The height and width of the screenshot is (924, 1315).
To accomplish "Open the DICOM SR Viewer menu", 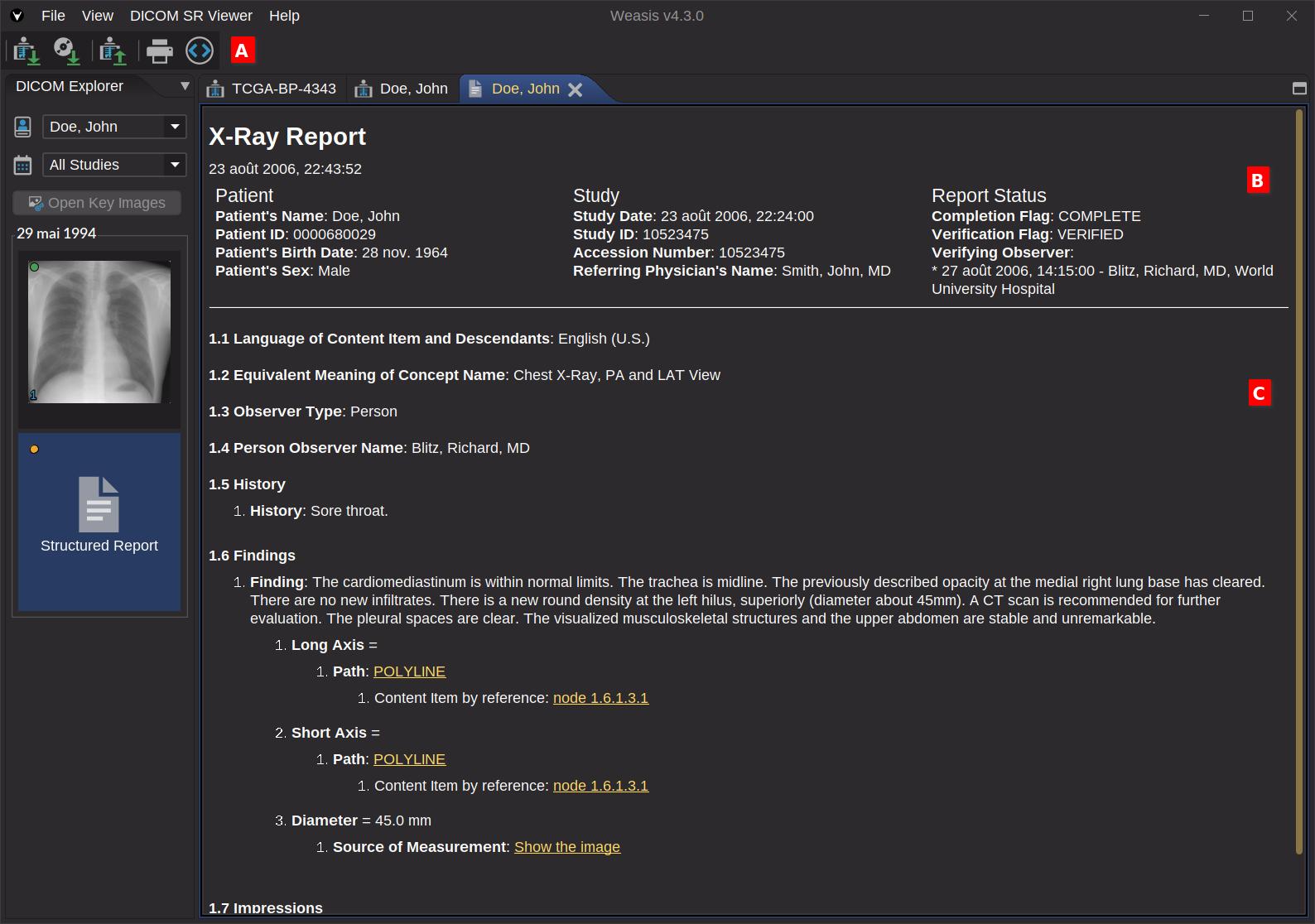I will (x=190, y=16).
